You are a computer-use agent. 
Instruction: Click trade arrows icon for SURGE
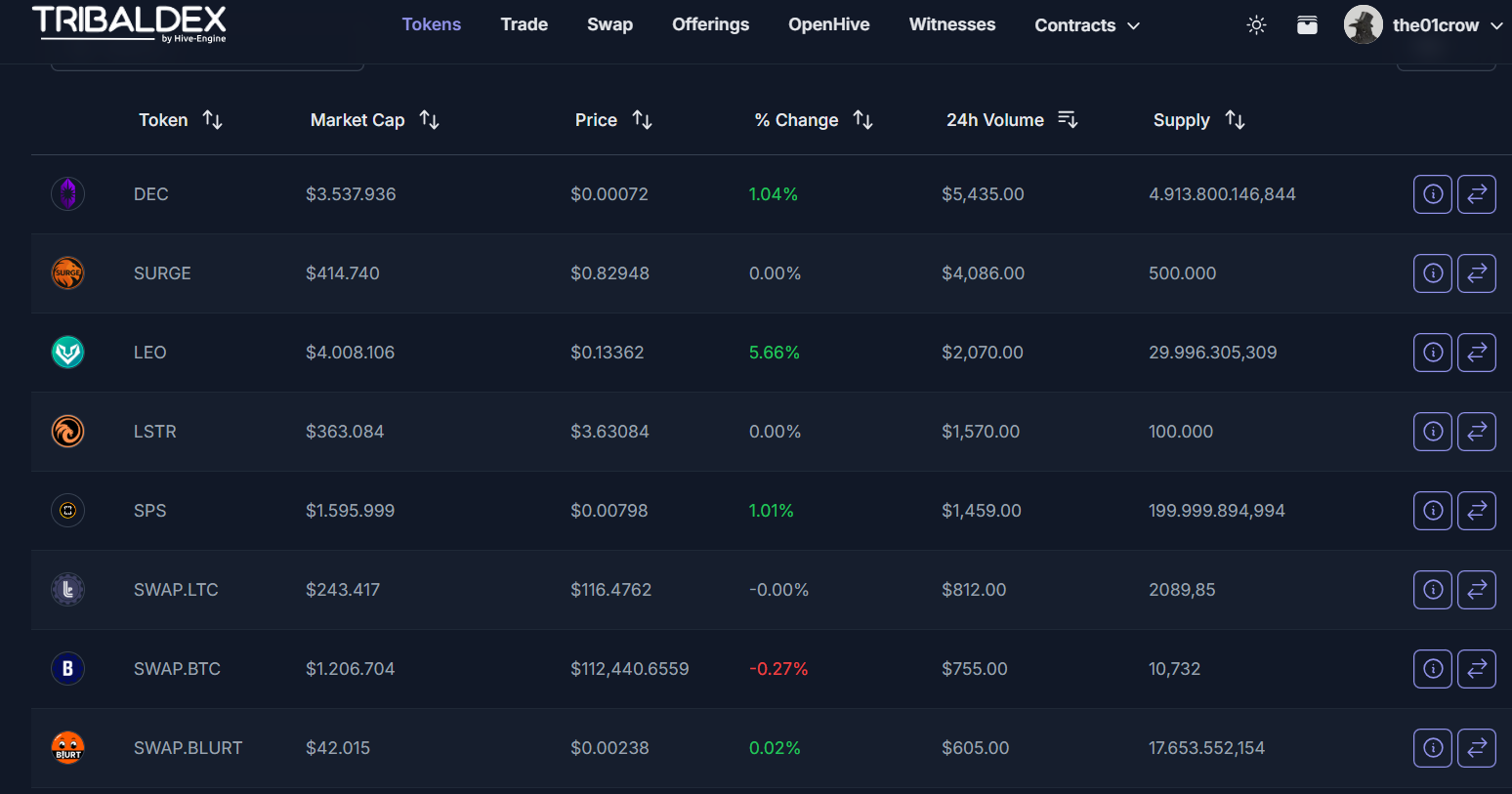pyautogui.click(x=1476, y=273)
